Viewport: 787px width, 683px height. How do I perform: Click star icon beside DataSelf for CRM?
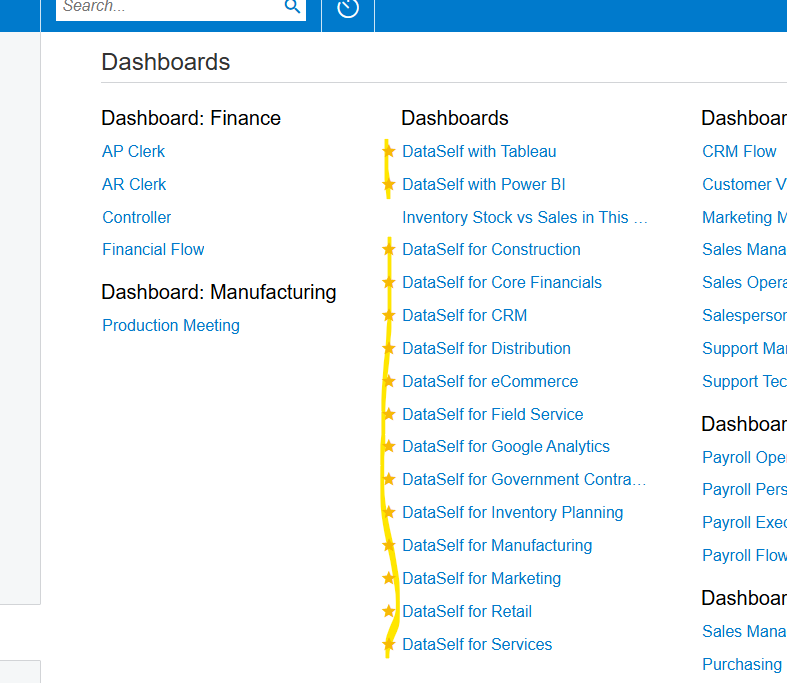[389, 315]
